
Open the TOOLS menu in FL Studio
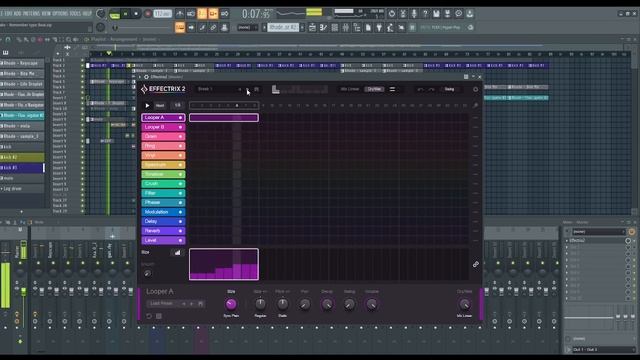click(75, 13)
